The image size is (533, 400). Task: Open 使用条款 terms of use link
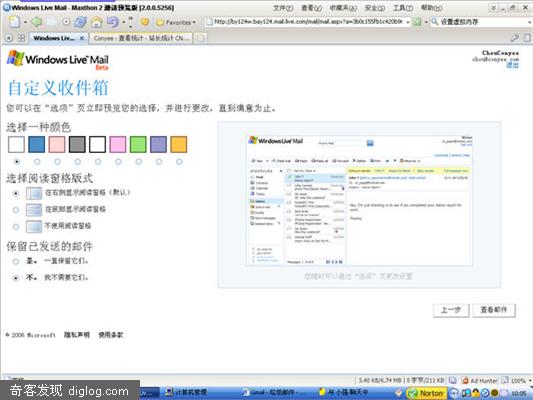coord(111,335)
